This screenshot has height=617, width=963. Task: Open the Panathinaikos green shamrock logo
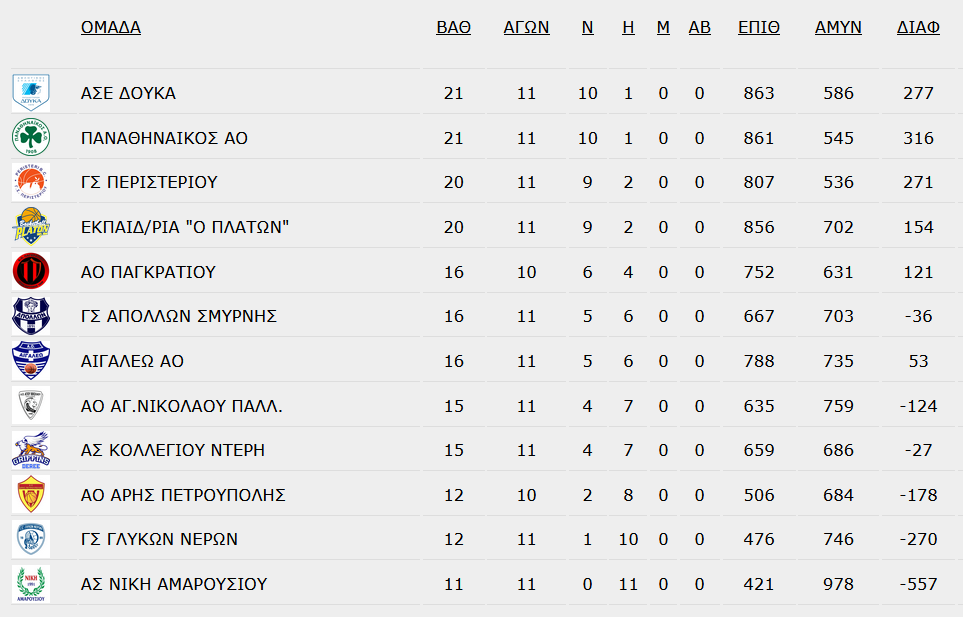point(31,138)
